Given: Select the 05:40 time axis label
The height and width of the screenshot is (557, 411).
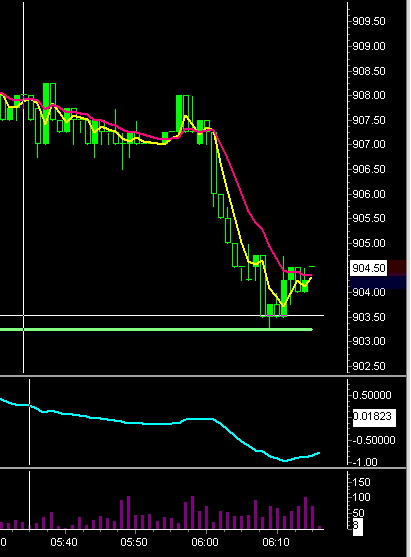Looking at the screenshot, I should (64, 542).
